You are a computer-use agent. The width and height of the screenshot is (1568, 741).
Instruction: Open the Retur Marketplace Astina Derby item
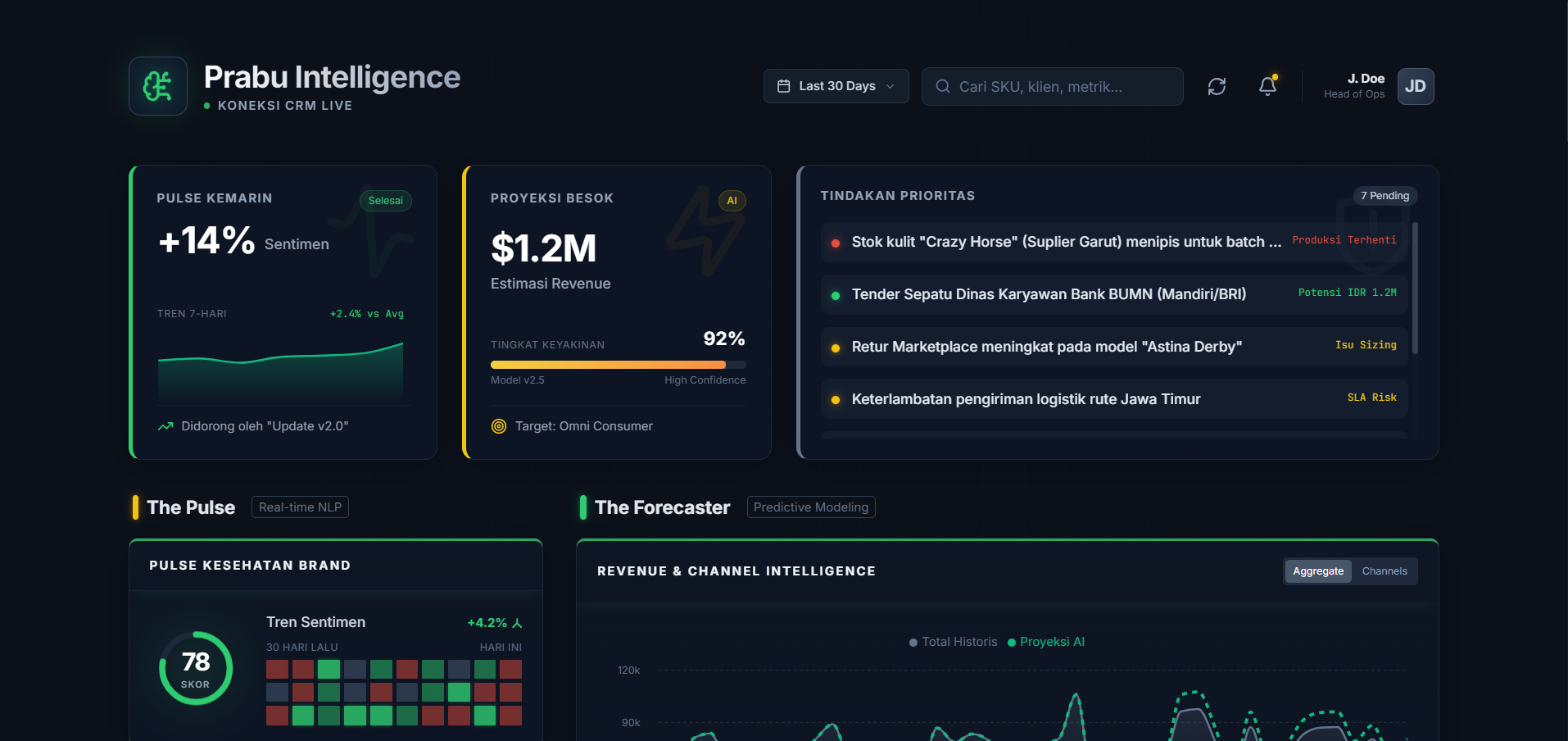tap(1114, 347)
